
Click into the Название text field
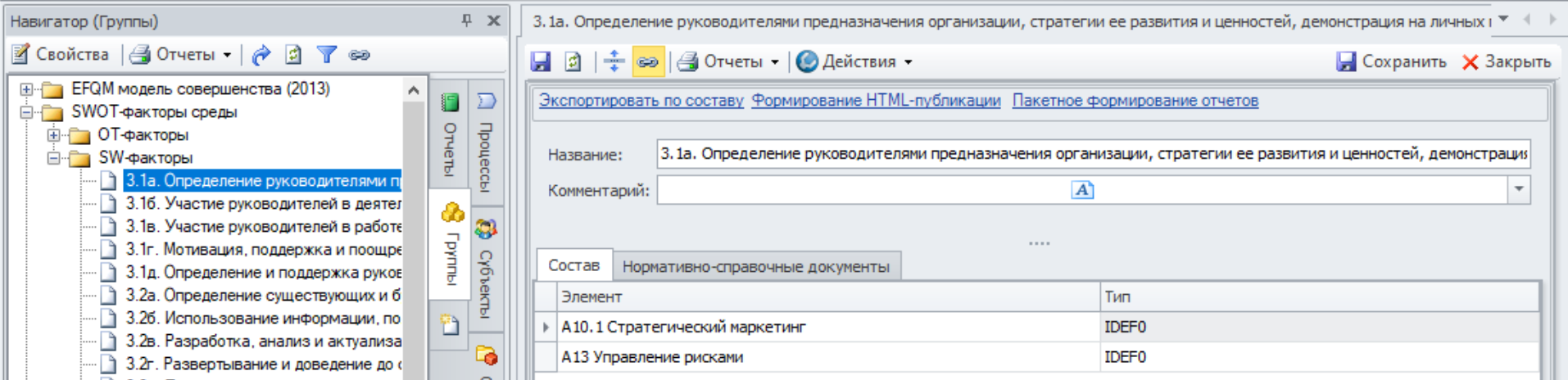coord(1093,154)
